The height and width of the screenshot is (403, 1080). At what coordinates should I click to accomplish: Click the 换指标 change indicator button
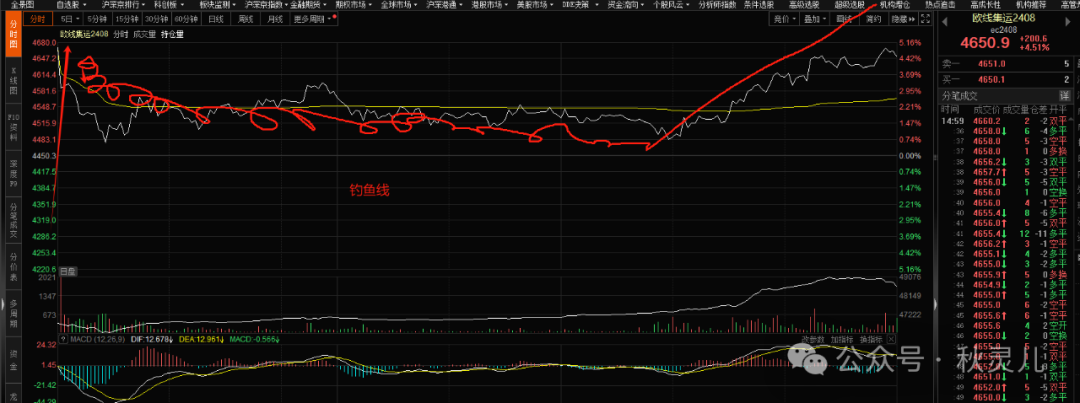(869, 339)
